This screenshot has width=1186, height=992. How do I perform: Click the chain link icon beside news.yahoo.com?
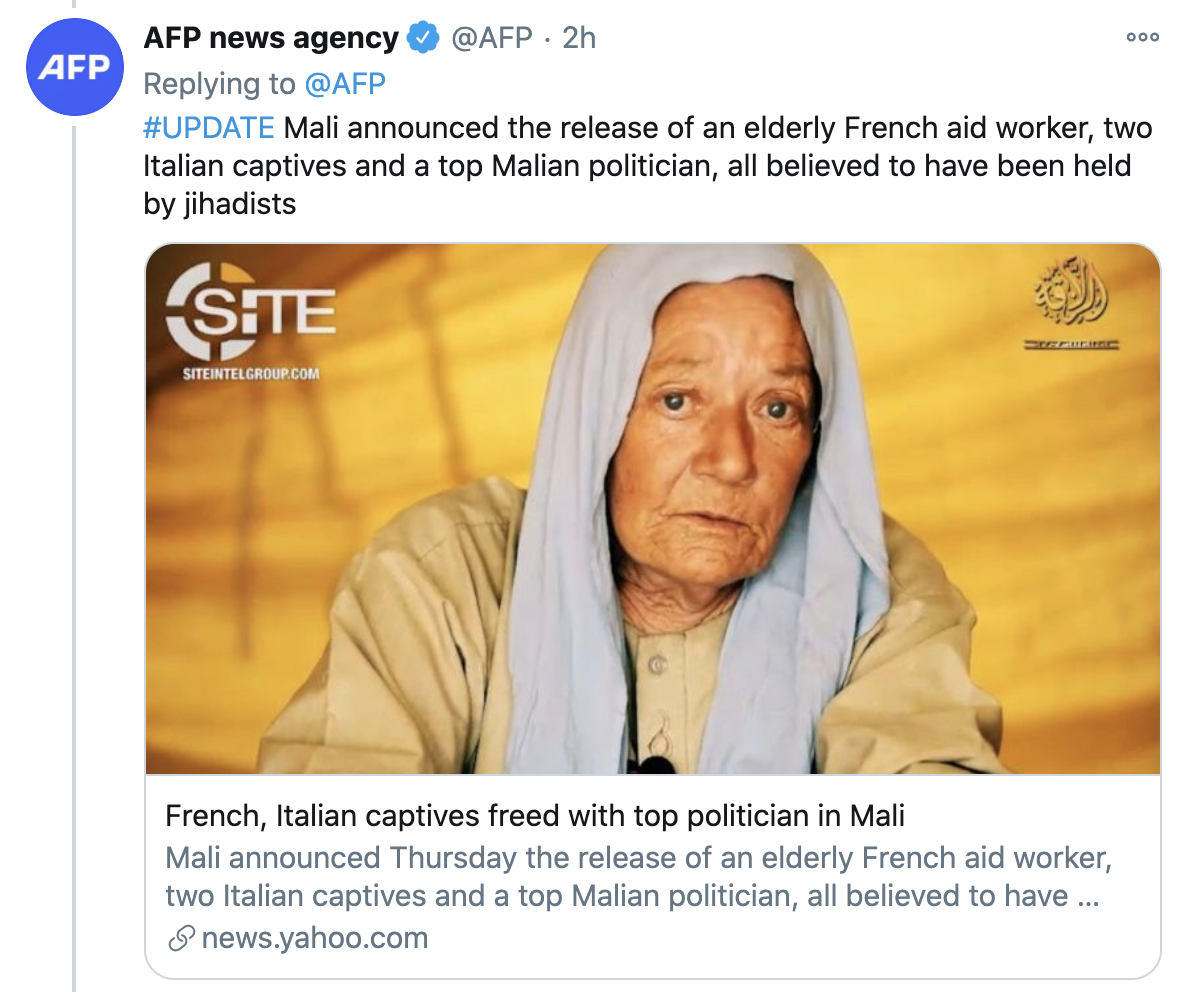point(181,938)
